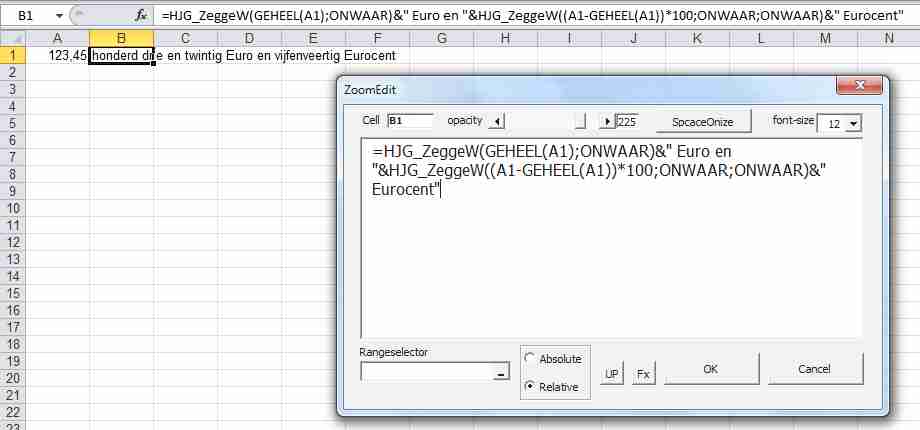This screenshot has height=430, width=920.
Task: Select column D header
Action: coord(249,39)
